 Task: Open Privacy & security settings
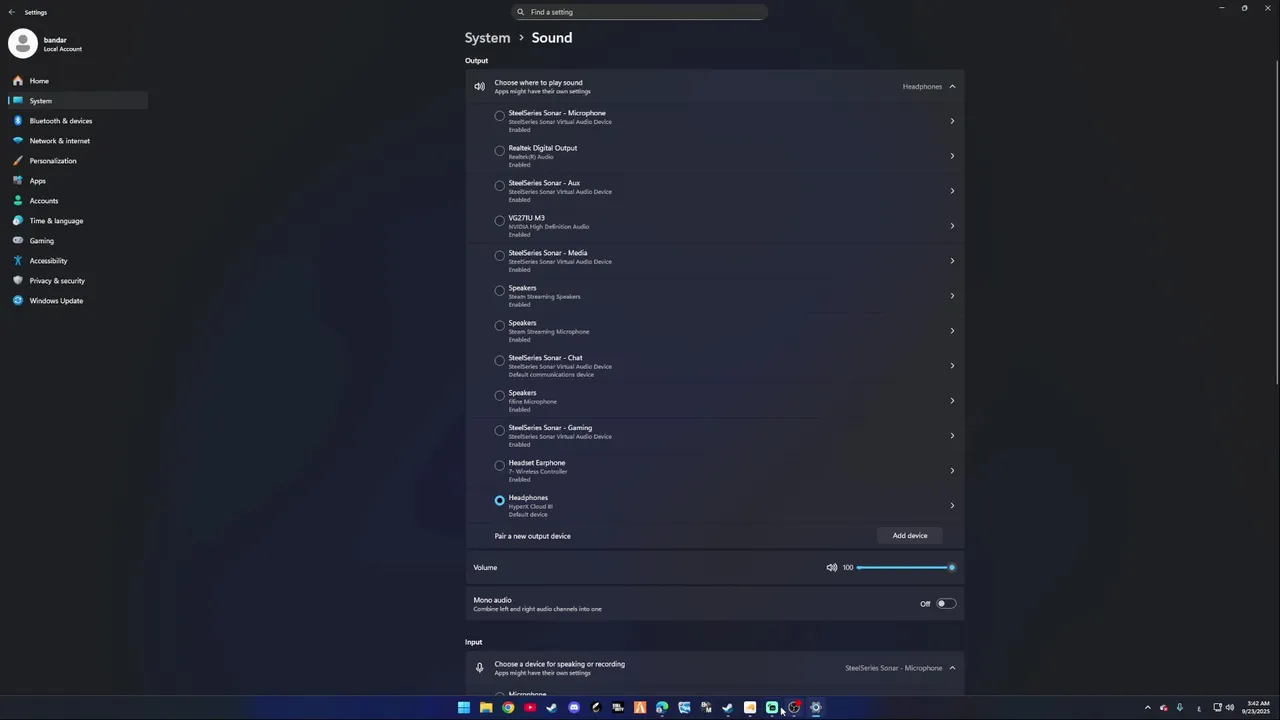[77, 281]
